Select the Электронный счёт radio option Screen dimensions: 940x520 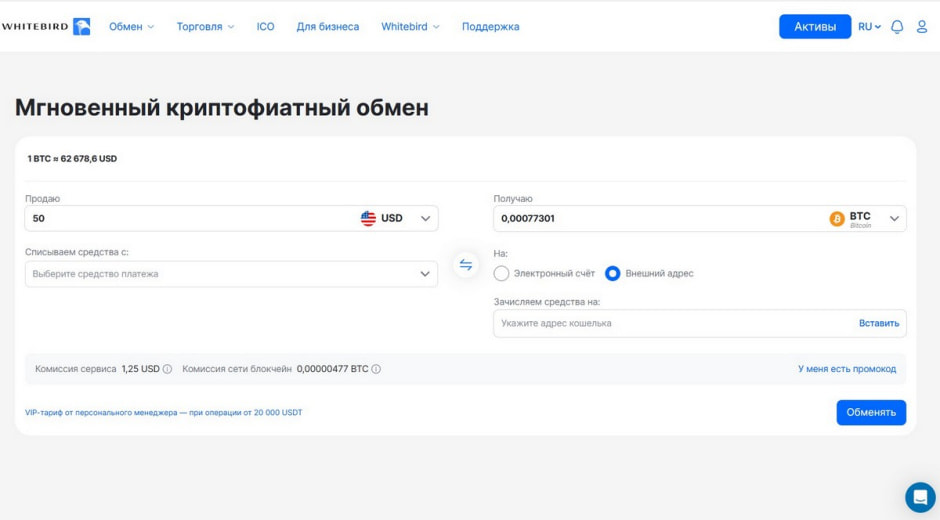(501, 273)
